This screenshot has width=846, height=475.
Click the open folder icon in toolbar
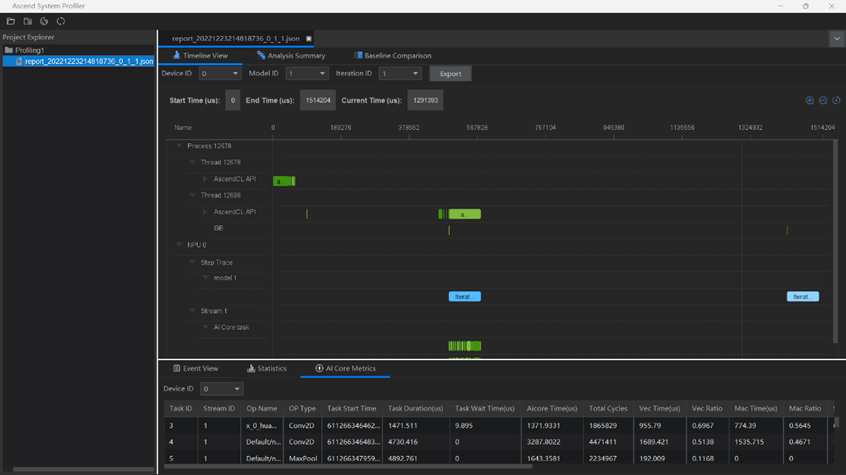[x=11, y=21]
